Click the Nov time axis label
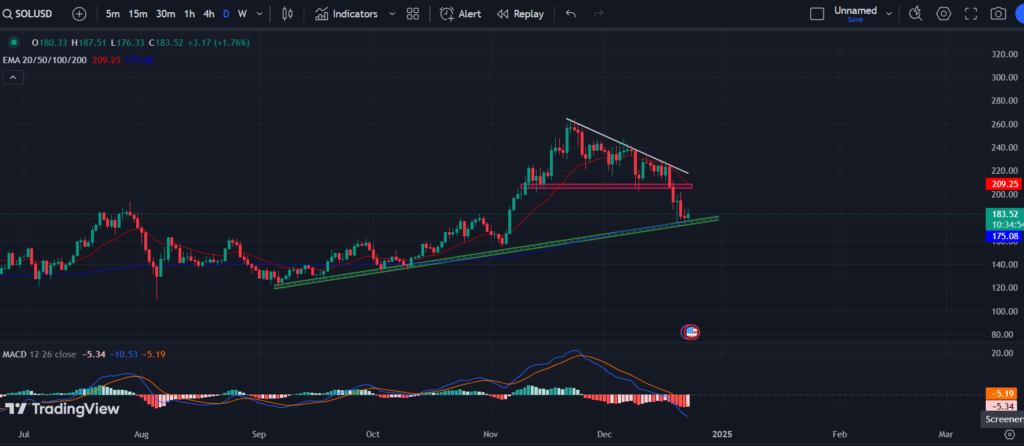Screen dimensions: 1024x446 click(488, 434)
